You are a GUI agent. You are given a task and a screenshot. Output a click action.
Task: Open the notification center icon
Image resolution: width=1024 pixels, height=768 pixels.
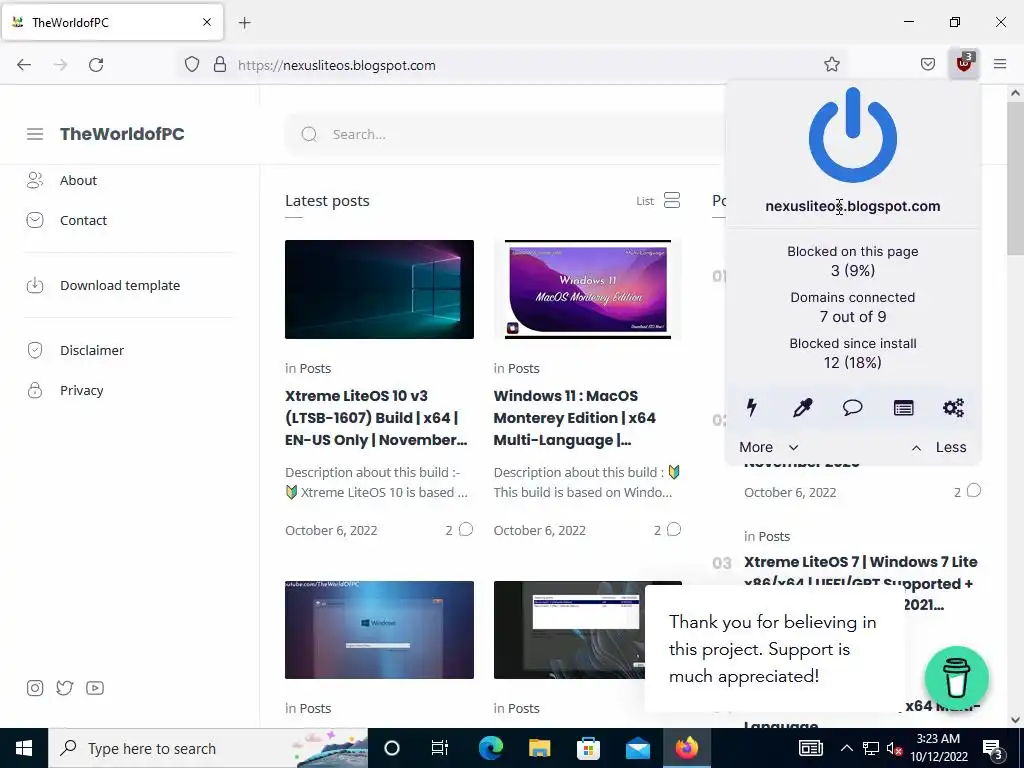tap(993, 748)
